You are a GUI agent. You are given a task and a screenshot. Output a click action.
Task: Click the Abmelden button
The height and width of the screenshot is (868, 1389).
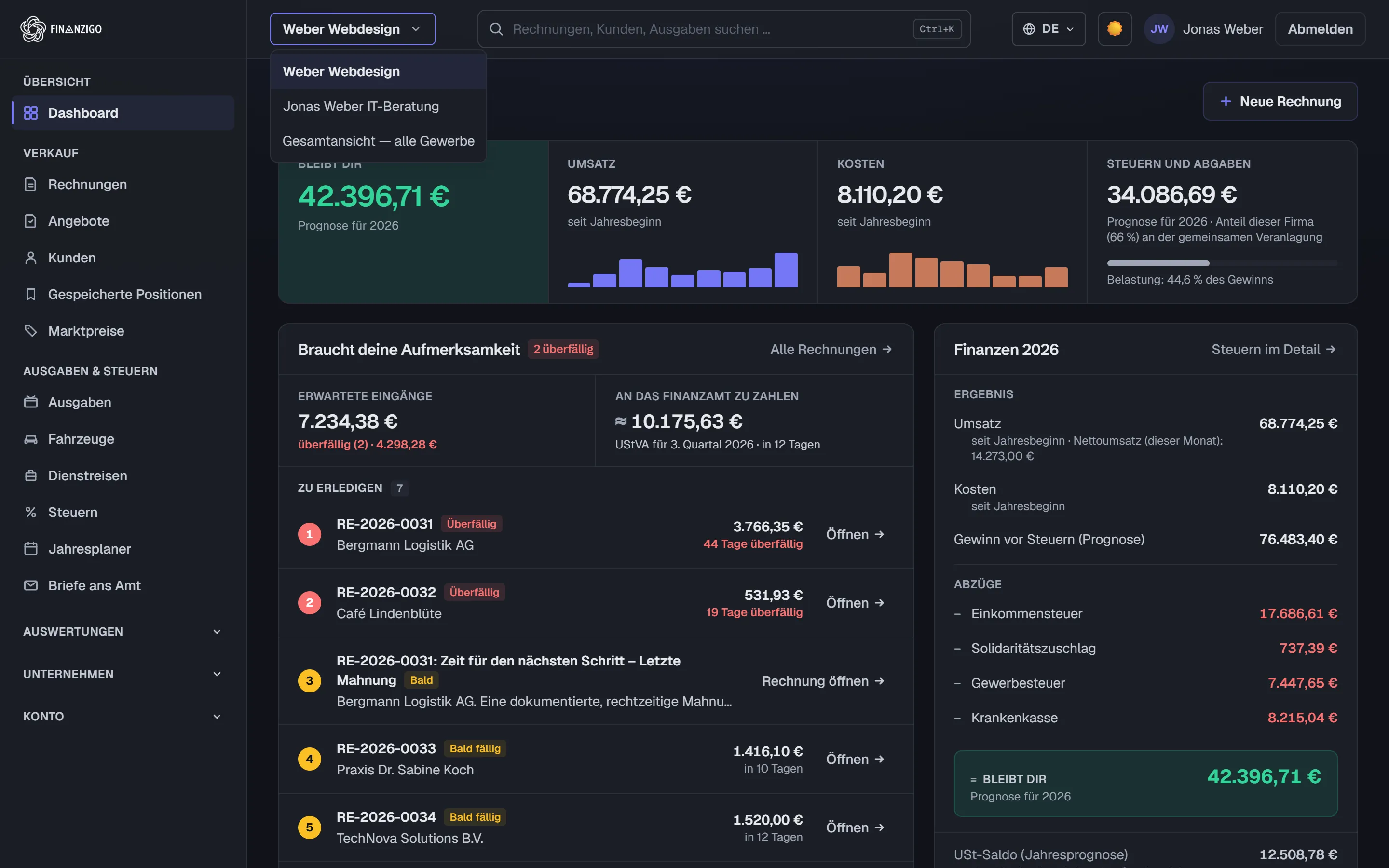pyautogui.click(x=1320, y=29)
